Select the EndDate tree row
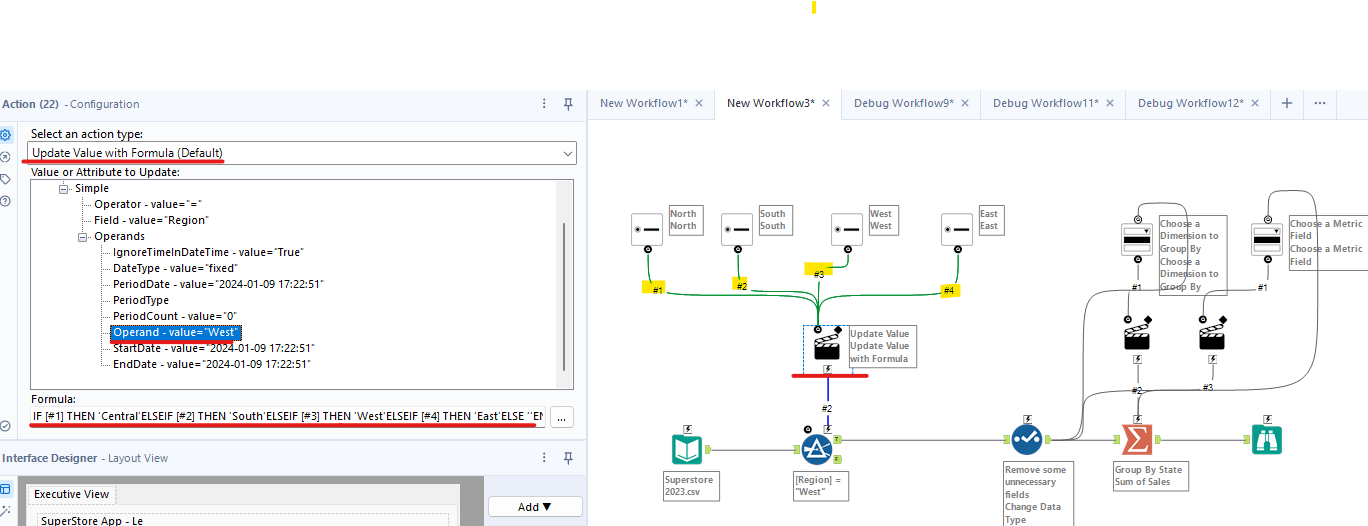1368x526 pixels. coord(211,364)
